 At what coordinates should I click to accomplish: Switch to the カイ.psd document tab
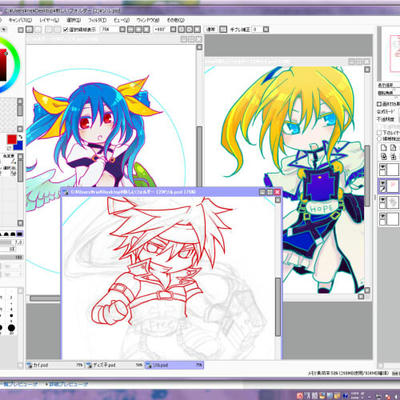coord(55,365)
